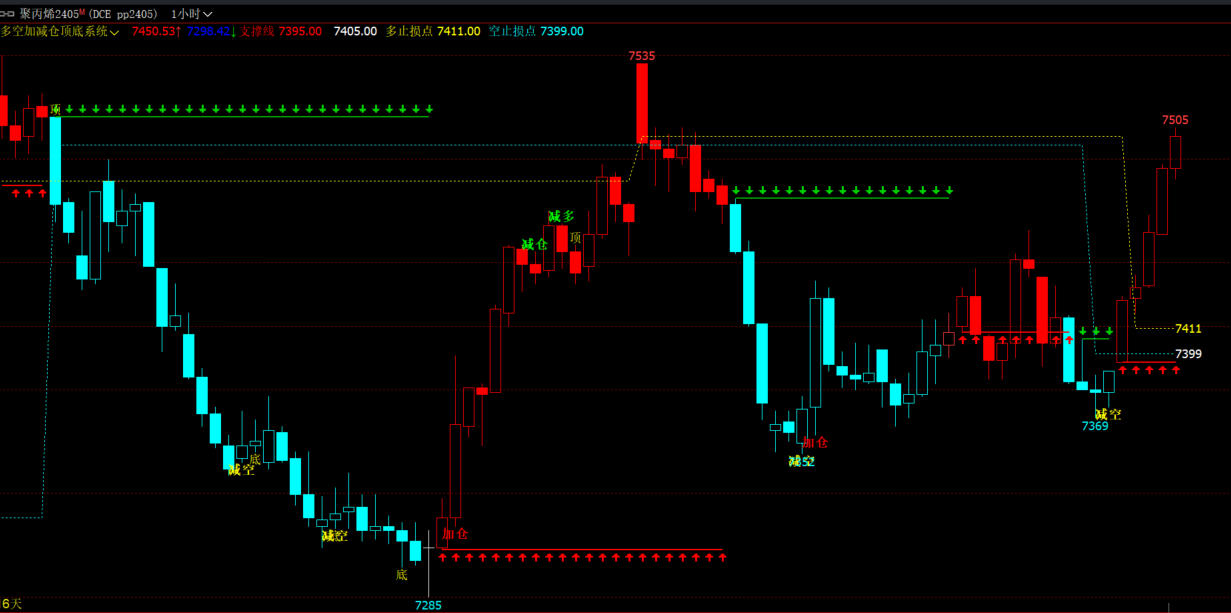Click the yellow 7411 stop level label
The width and height of the screenshot is (1231, 613).
(1188, 328)
